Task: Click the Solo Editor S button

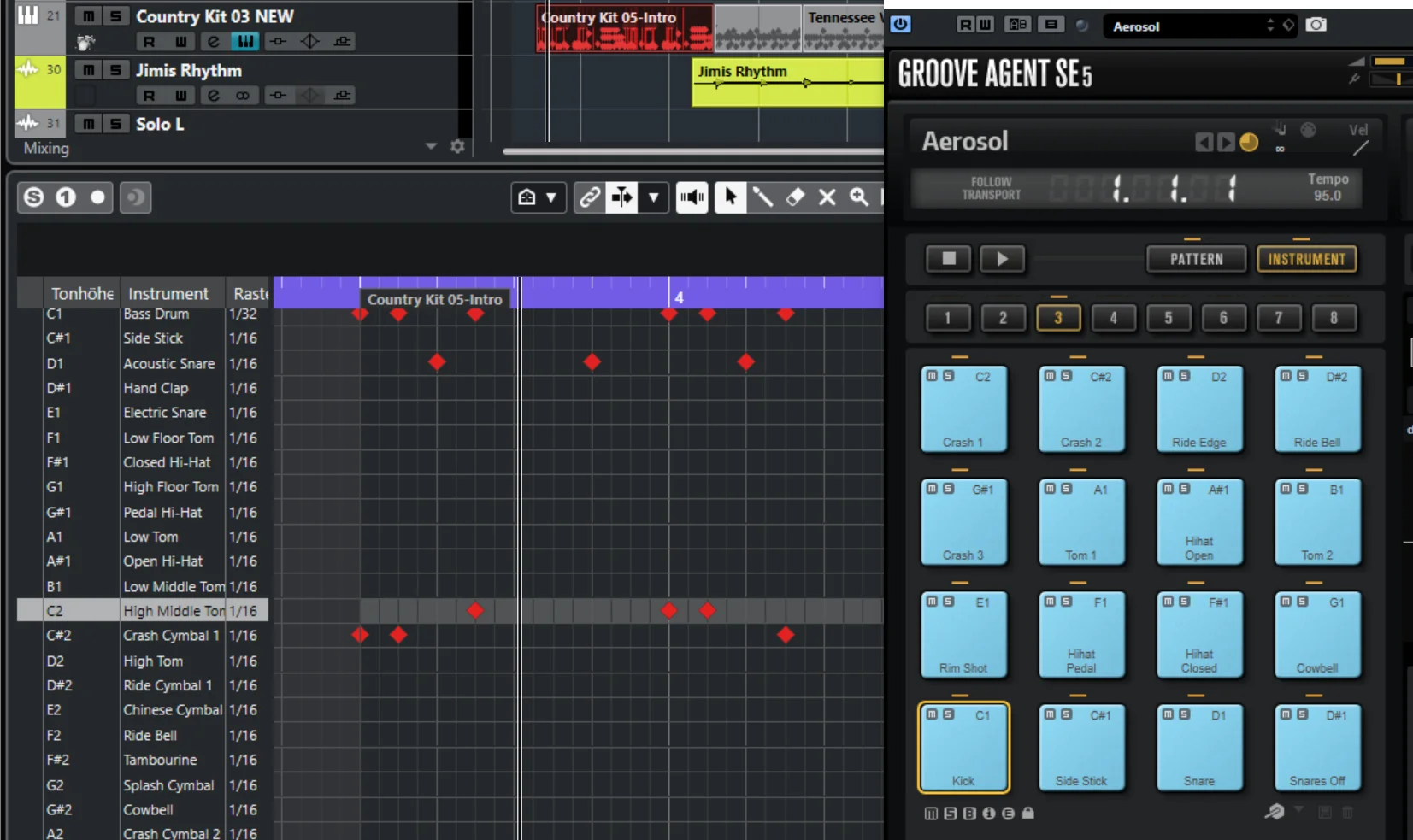Action: click(x=33, y=197)
